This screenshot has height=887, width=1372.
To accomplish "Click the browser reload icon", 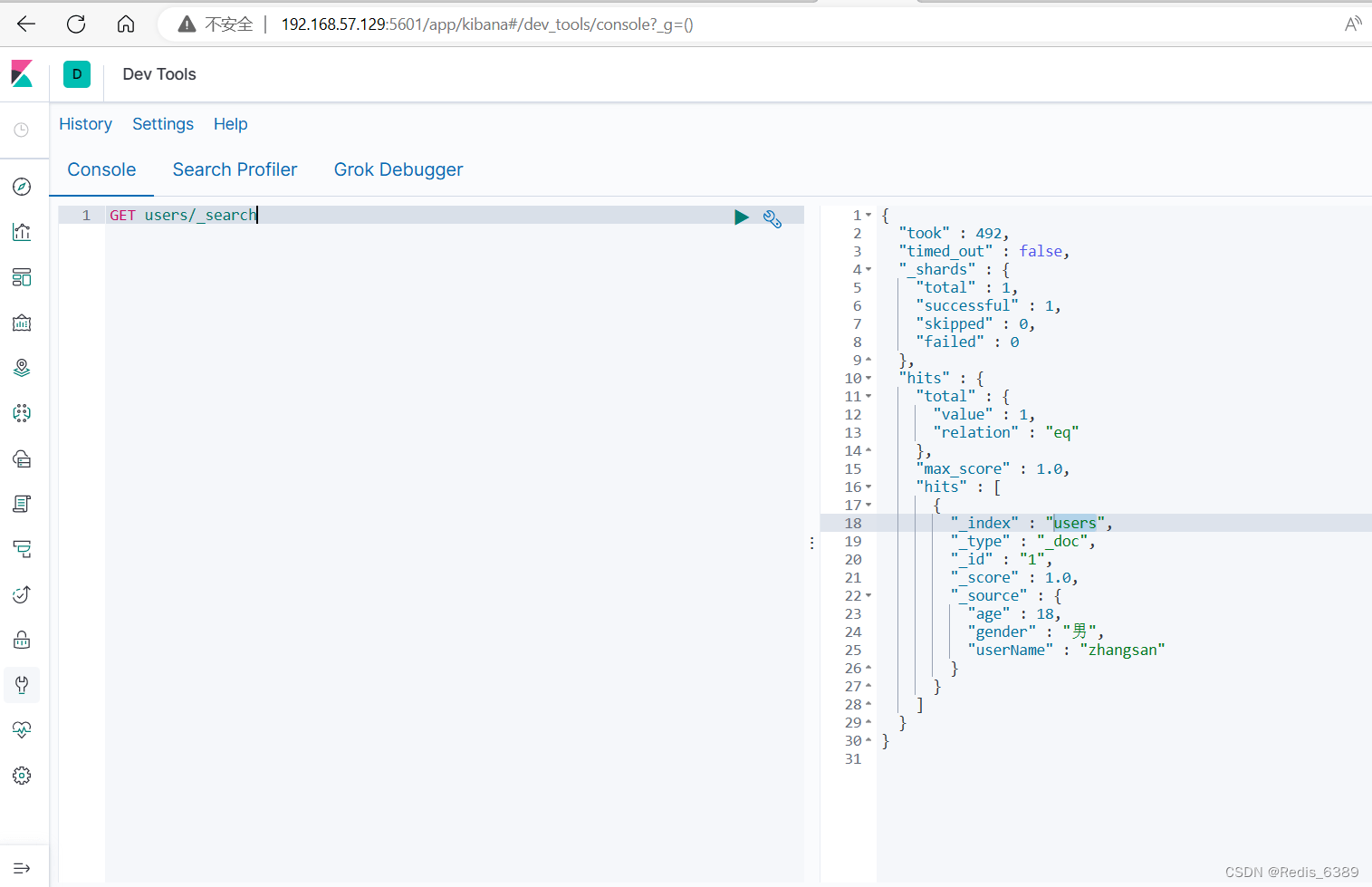I will 76,24.
